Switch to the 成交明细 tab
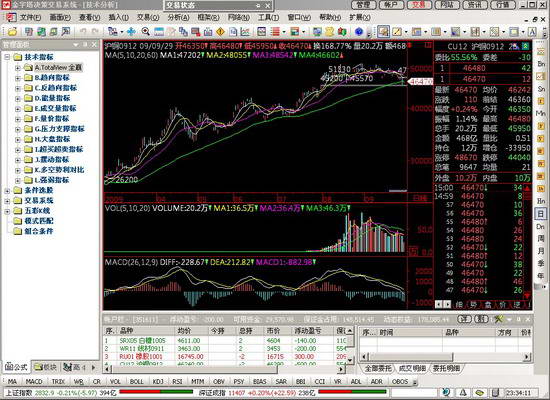The width and height of the screenshot is (550, 400). (x=412, y=368)
